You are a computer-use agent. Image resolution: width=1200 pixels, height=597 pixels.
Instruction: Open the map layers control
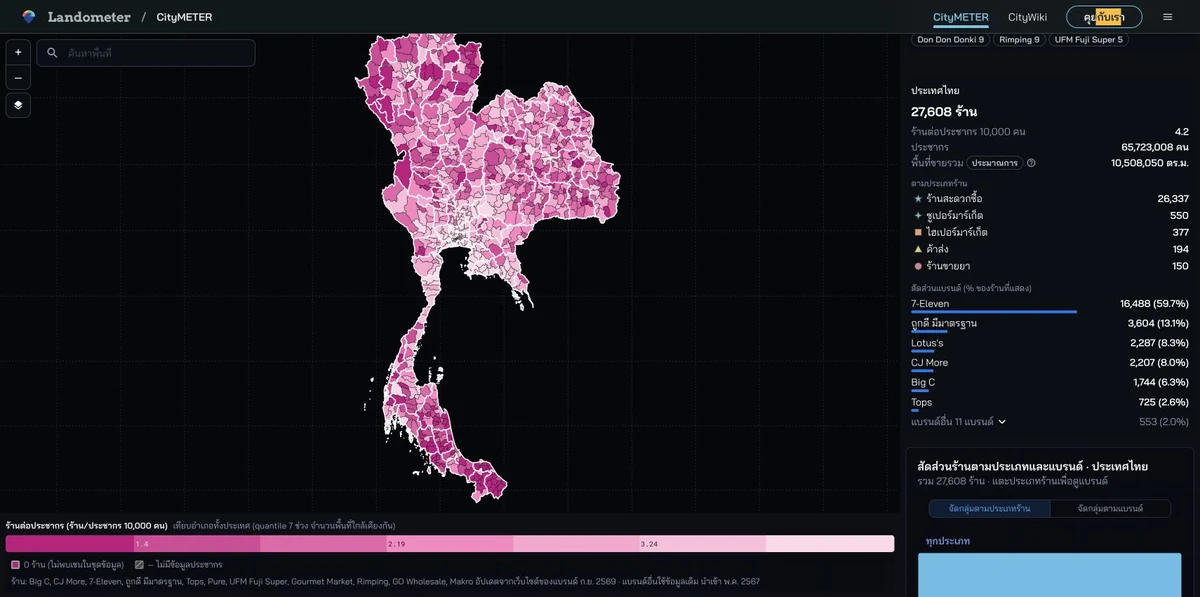point(18,105)
